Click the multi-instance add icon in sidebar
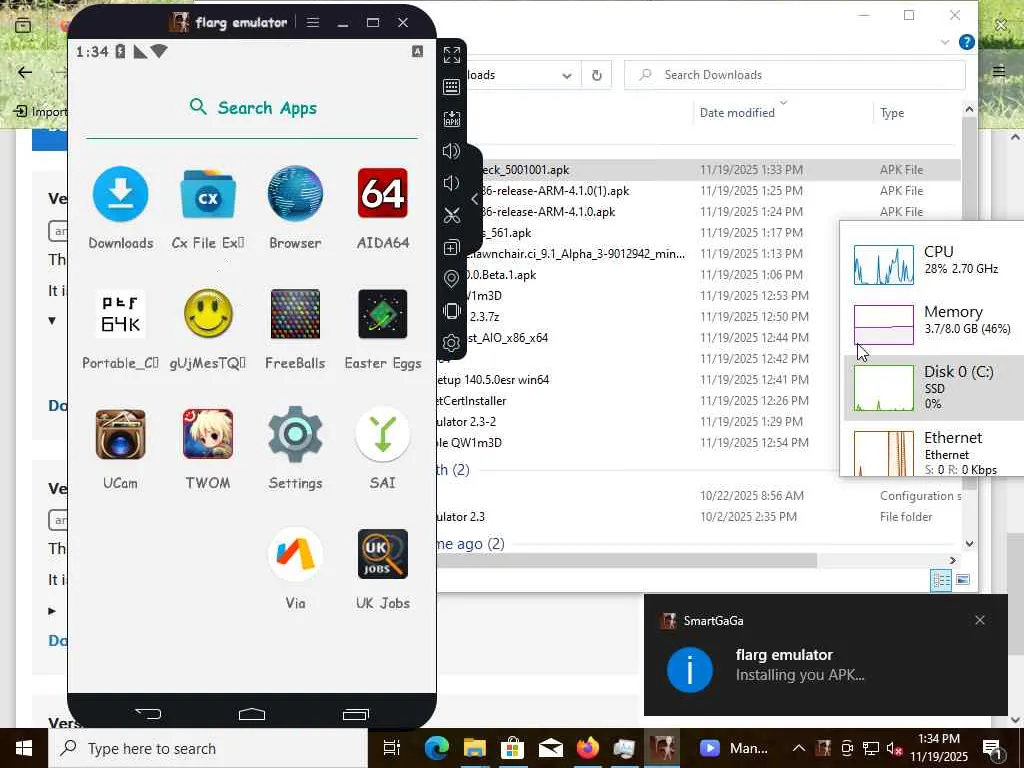Image resolution: width=1024 pixels, height=768 pixels. [x=451, y=248]
